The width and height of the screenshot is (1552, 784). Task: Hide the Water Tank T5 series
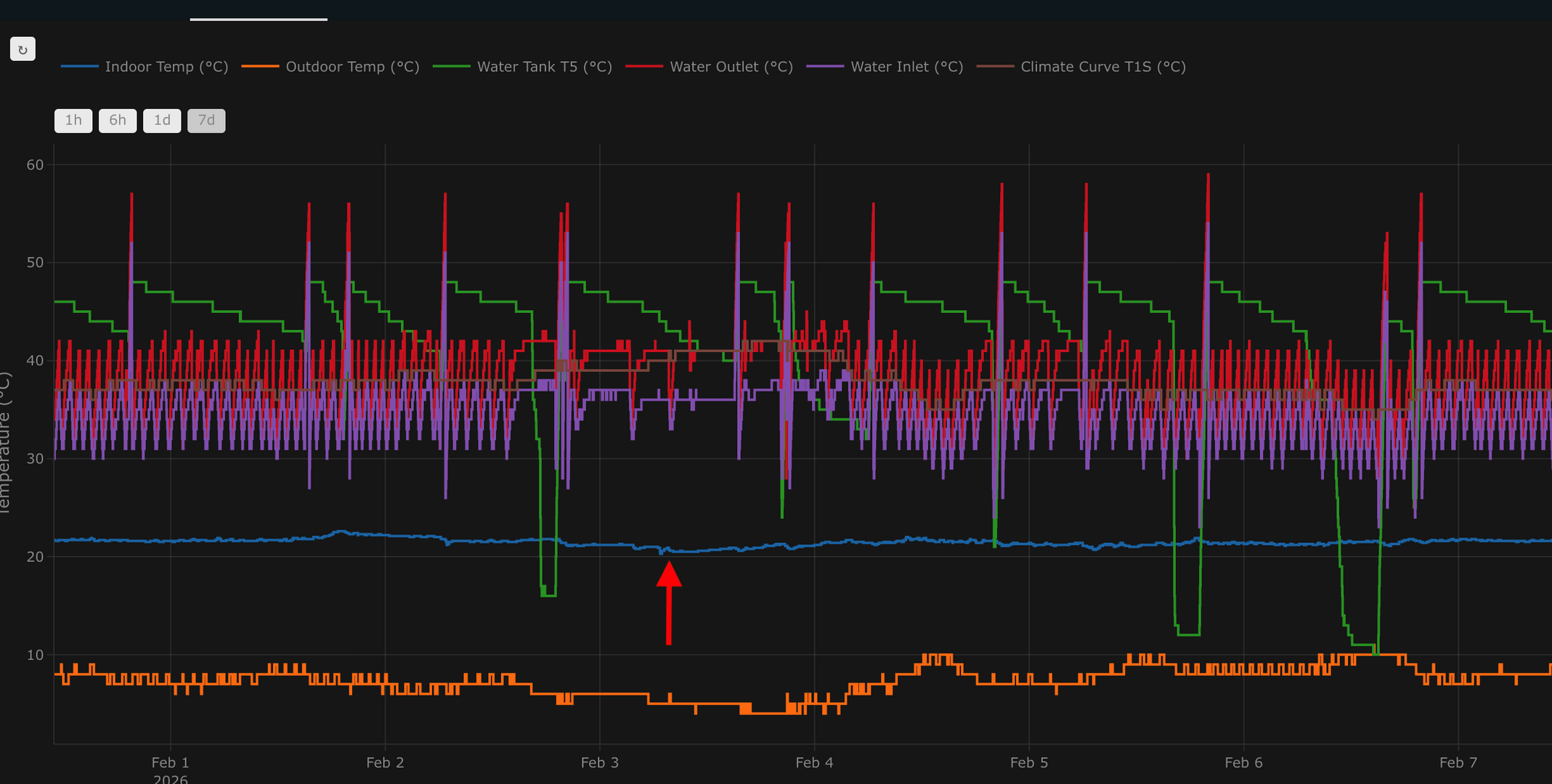click(544, 67)
